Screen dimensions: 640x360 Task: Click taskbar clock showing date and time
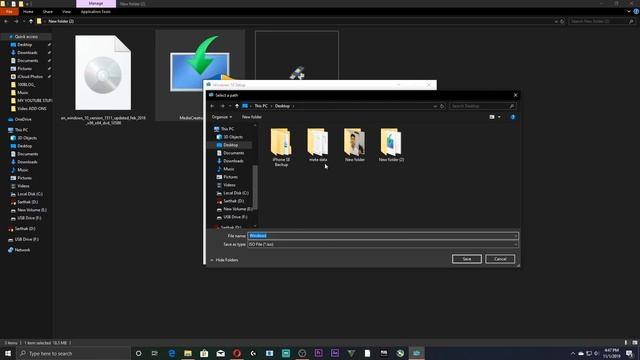(x=611, y=353)
